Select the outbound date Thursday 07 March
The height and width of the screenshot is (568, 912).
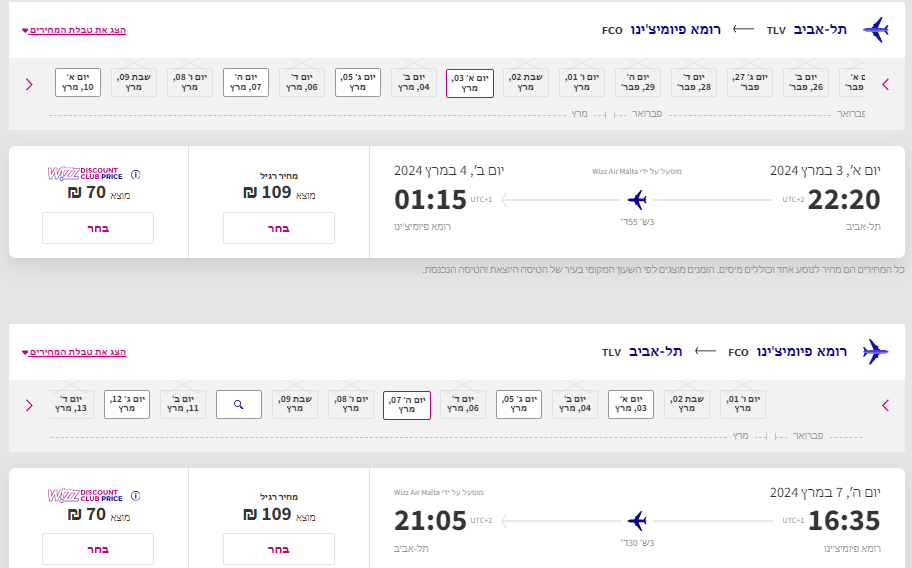246,83
